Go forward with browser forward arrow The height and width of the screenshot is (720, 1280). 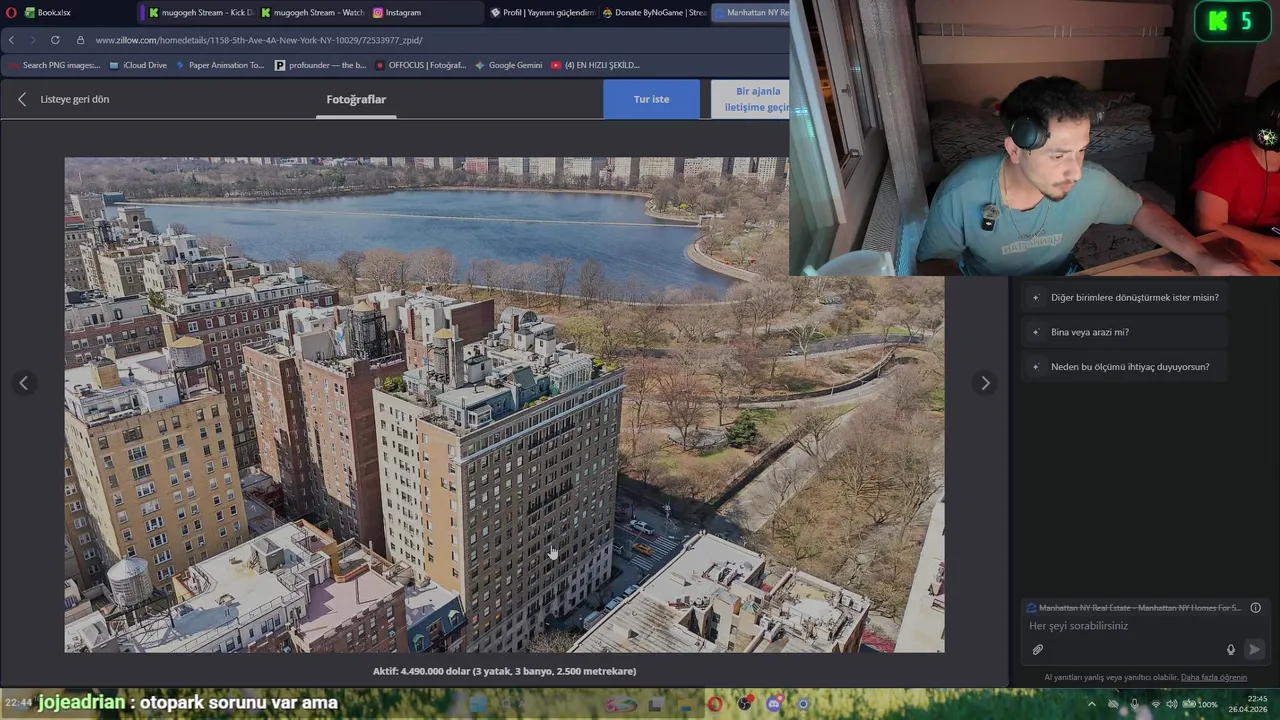32,40
